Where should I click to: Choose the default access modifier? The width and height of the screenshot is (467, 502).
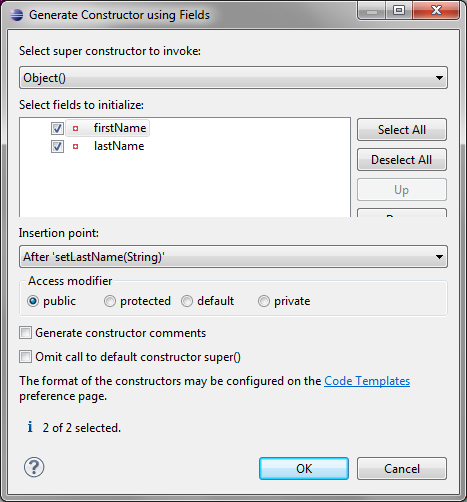click(187, 301)
